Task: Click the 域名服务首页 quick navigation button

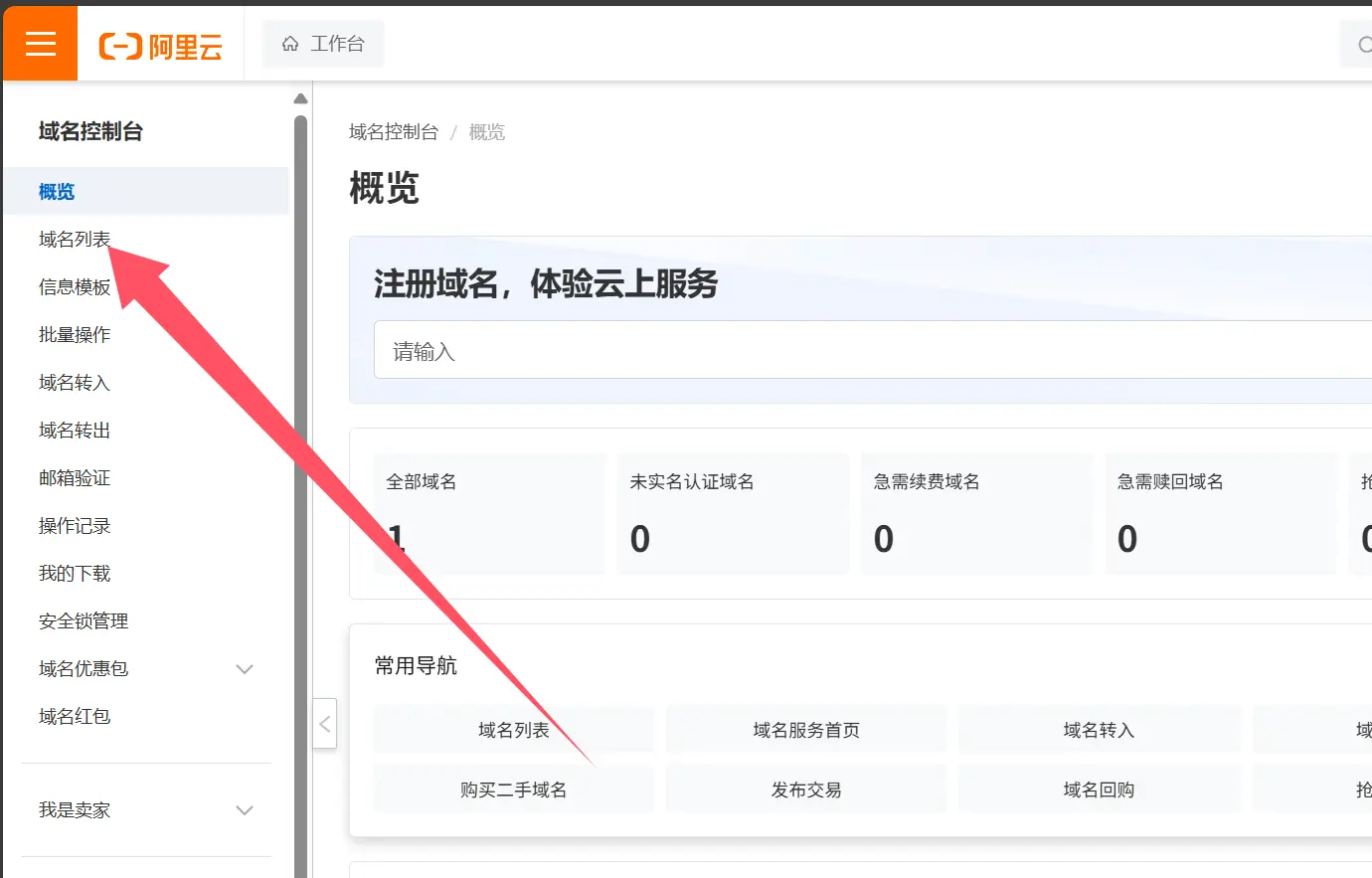Action: pos(806,730)
